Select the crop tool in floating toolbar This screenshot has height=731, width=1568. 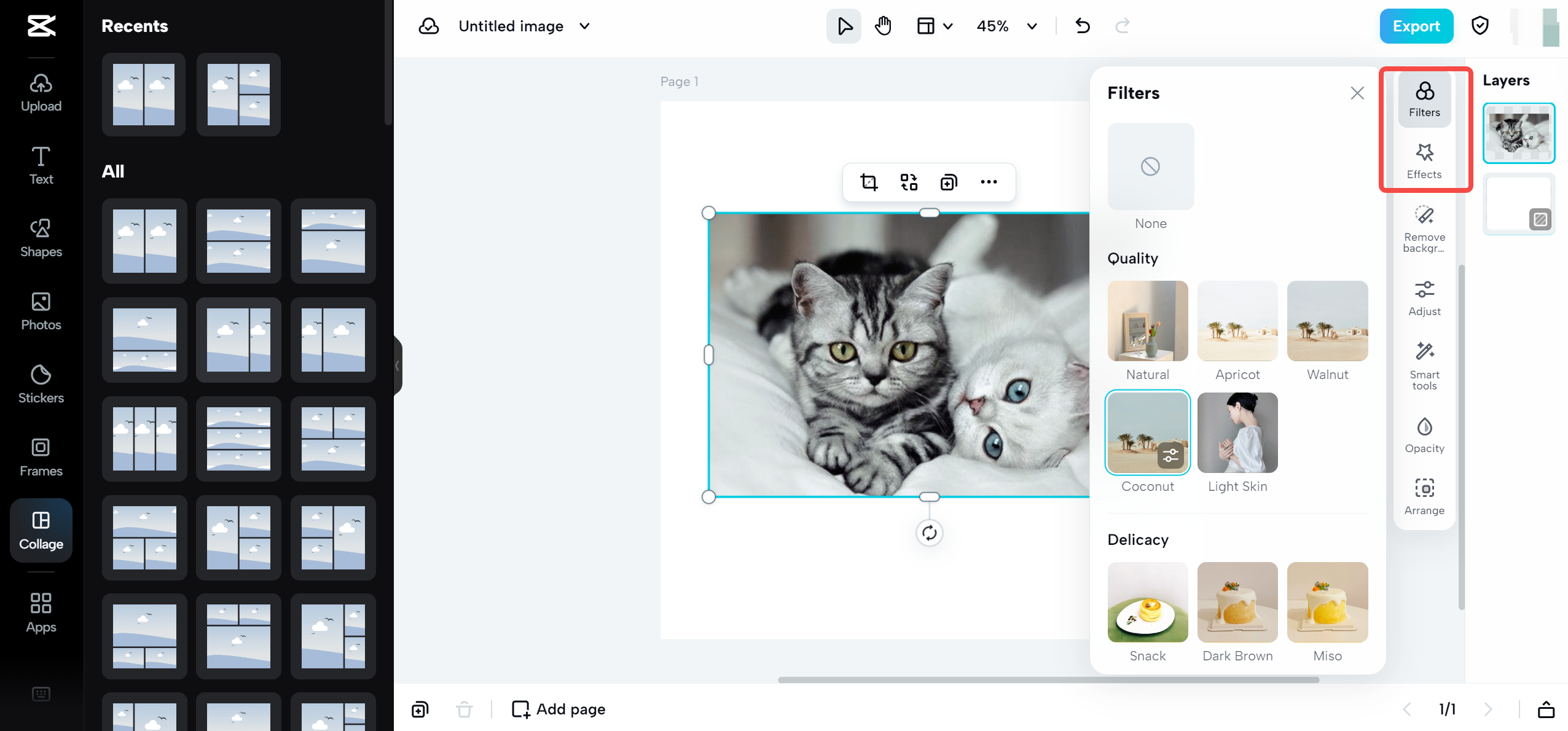pos(869,182)
